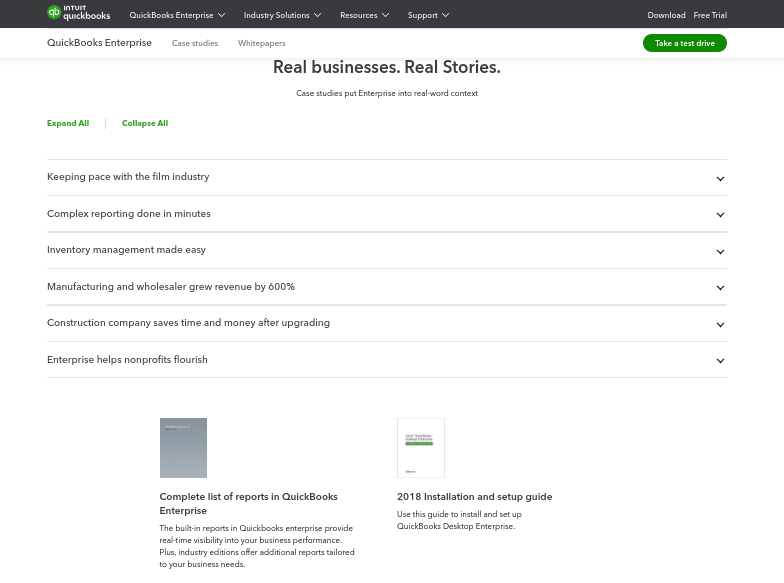
Task: Open Keeping pace with the film industry title
Action: pyautogui.click(x=128, y=177)
